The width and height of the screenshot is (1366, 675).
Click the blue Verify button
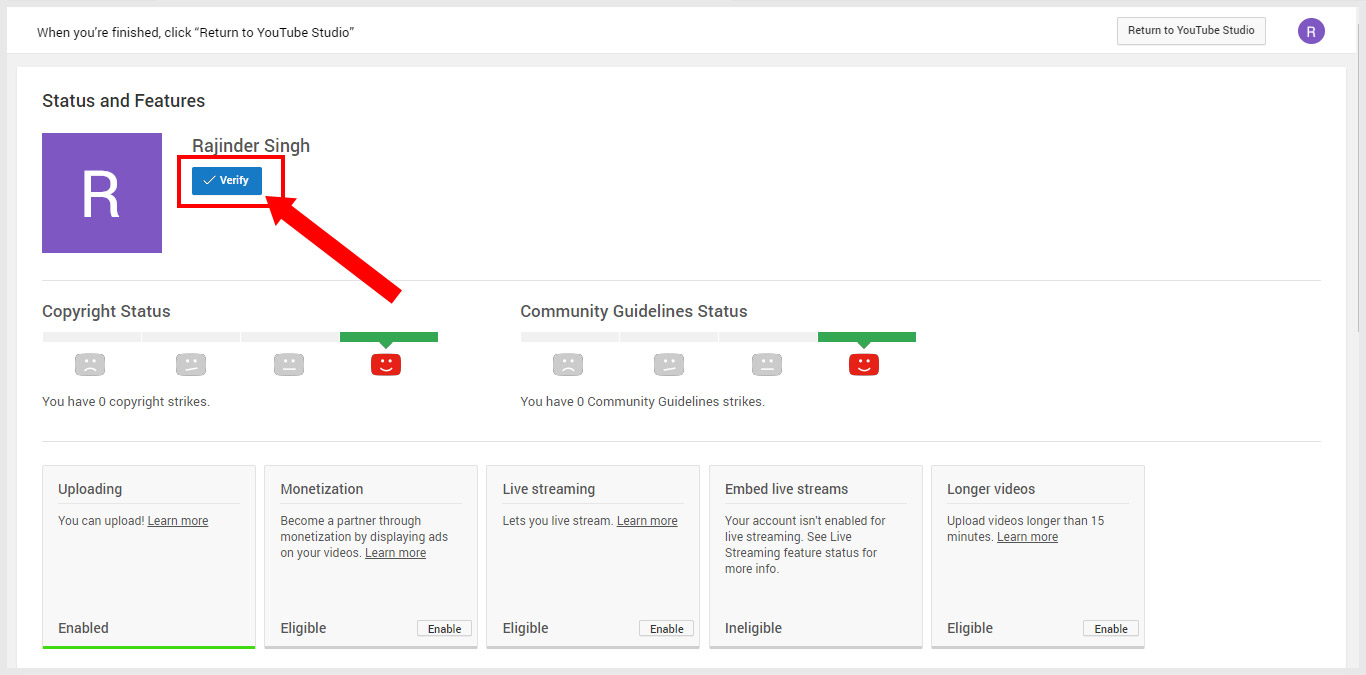(x=227, y=181)
